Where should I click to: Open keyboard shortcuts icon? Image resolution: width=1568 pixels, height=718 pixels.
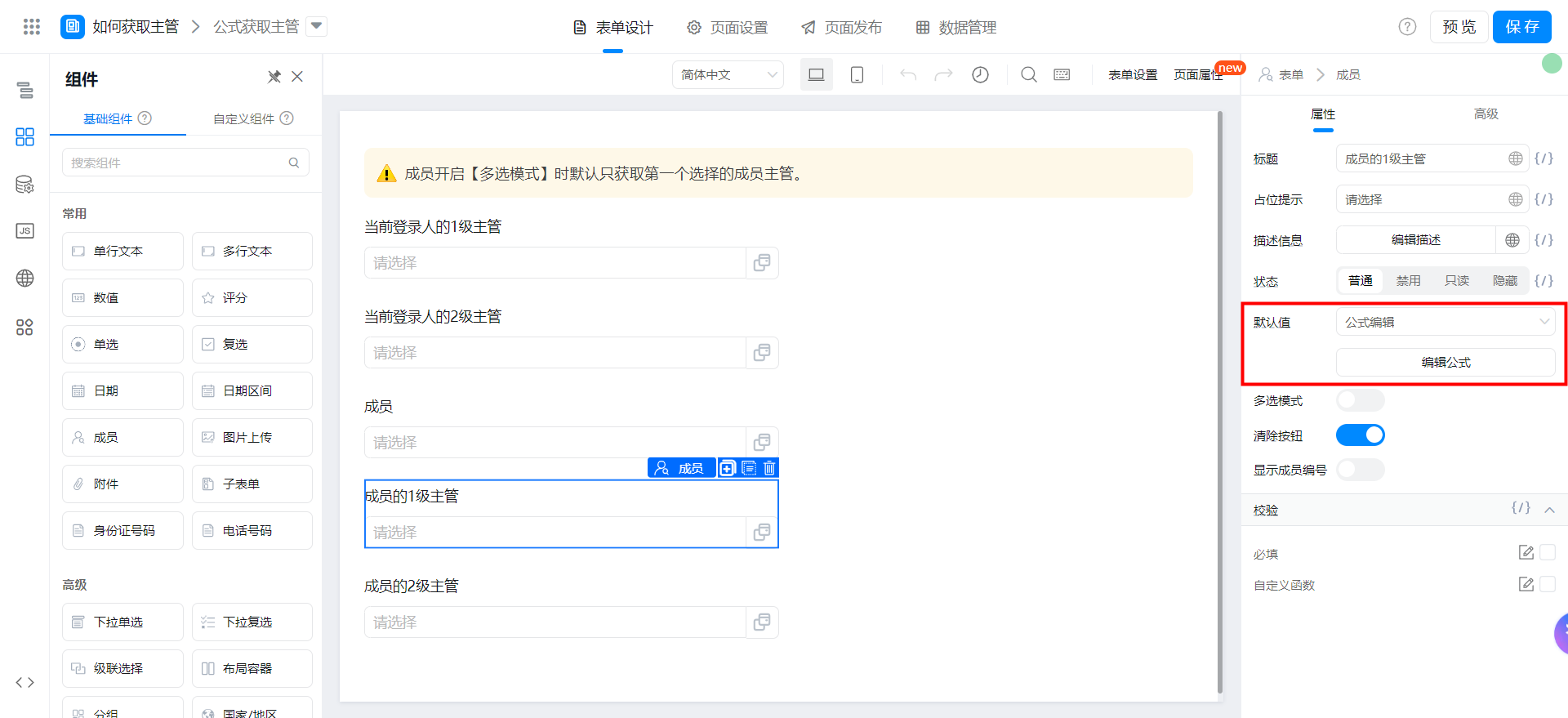[x=1062, y=74]
